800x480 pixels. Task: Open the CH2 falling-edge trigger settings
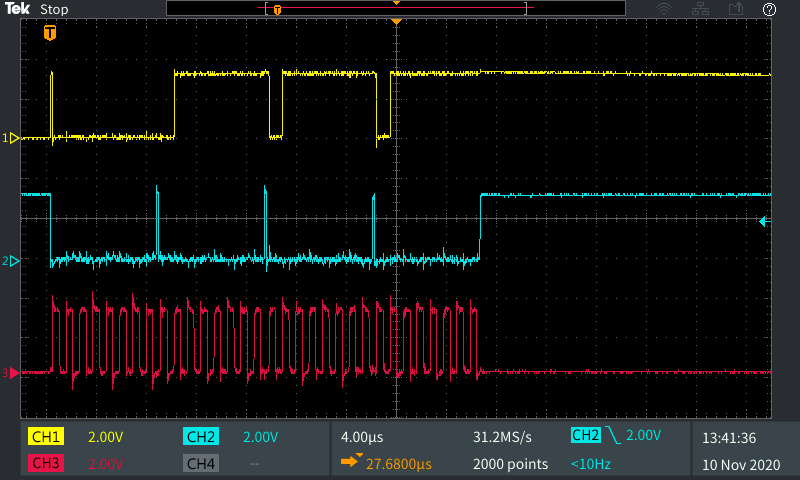tap(629, 436)
